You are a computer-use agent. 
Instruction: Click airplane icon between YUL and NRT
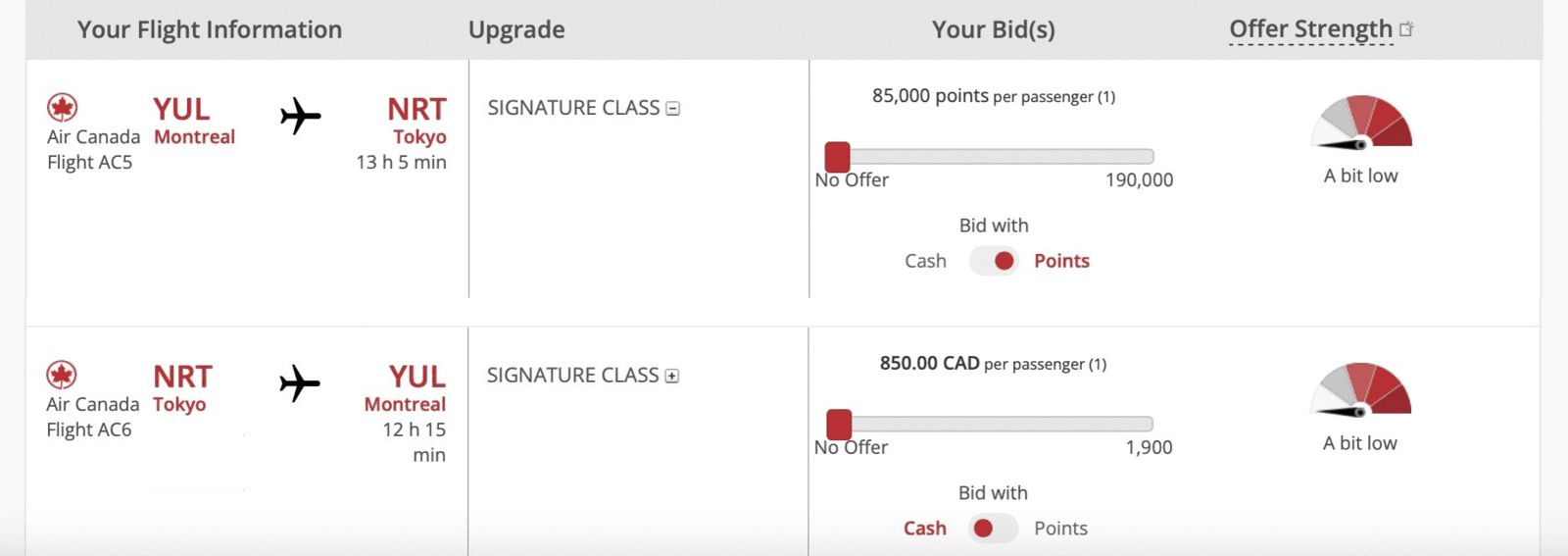point(300,116)
